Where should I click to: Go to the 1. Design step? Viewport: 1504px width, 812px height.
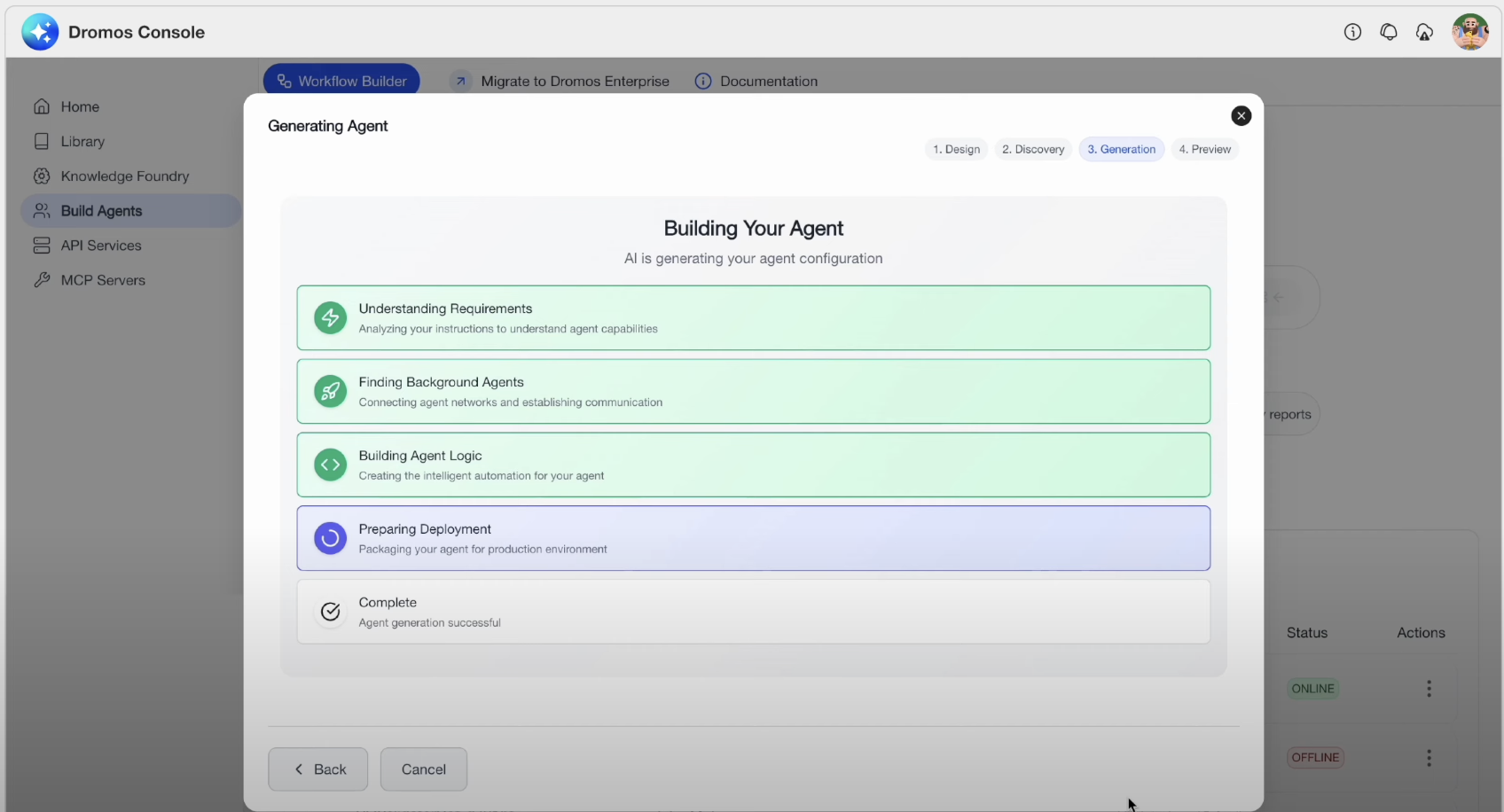coord(956,150)
